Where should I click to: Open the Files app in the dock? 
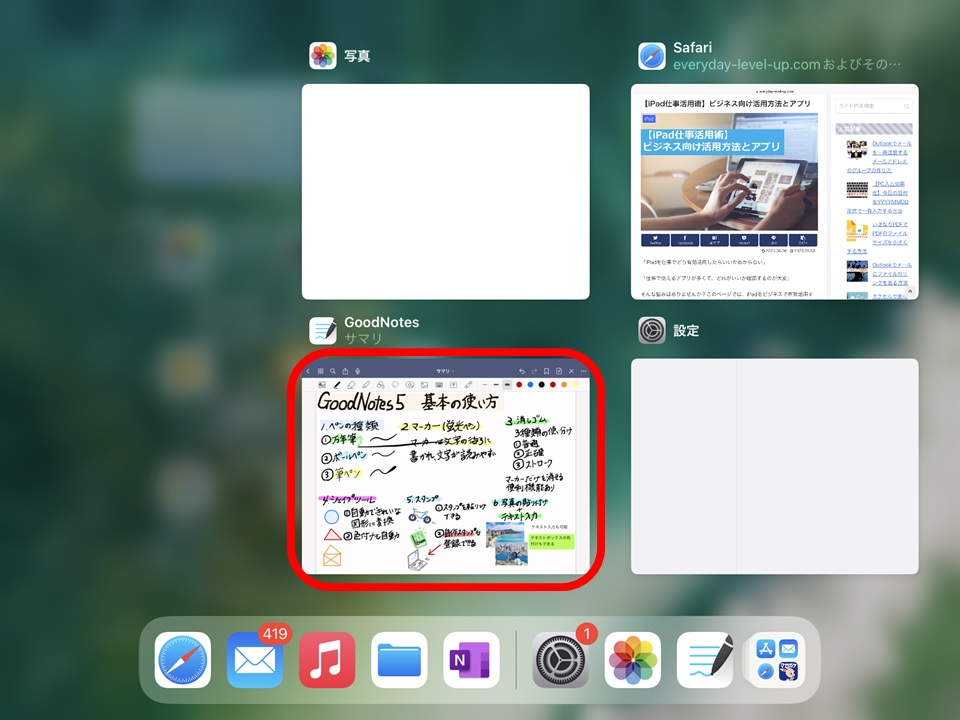(399, 660)
